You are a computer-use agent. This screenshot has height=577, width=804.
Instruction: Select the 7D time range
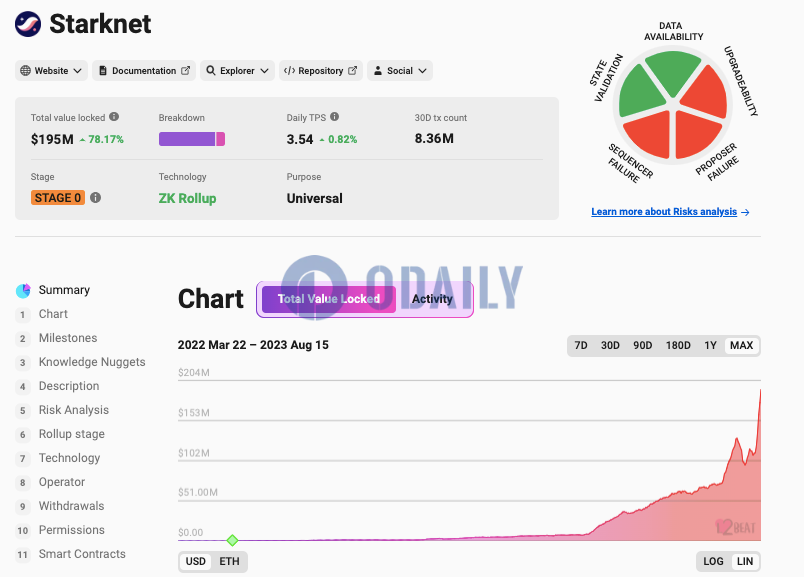click(x=581, y=346)
